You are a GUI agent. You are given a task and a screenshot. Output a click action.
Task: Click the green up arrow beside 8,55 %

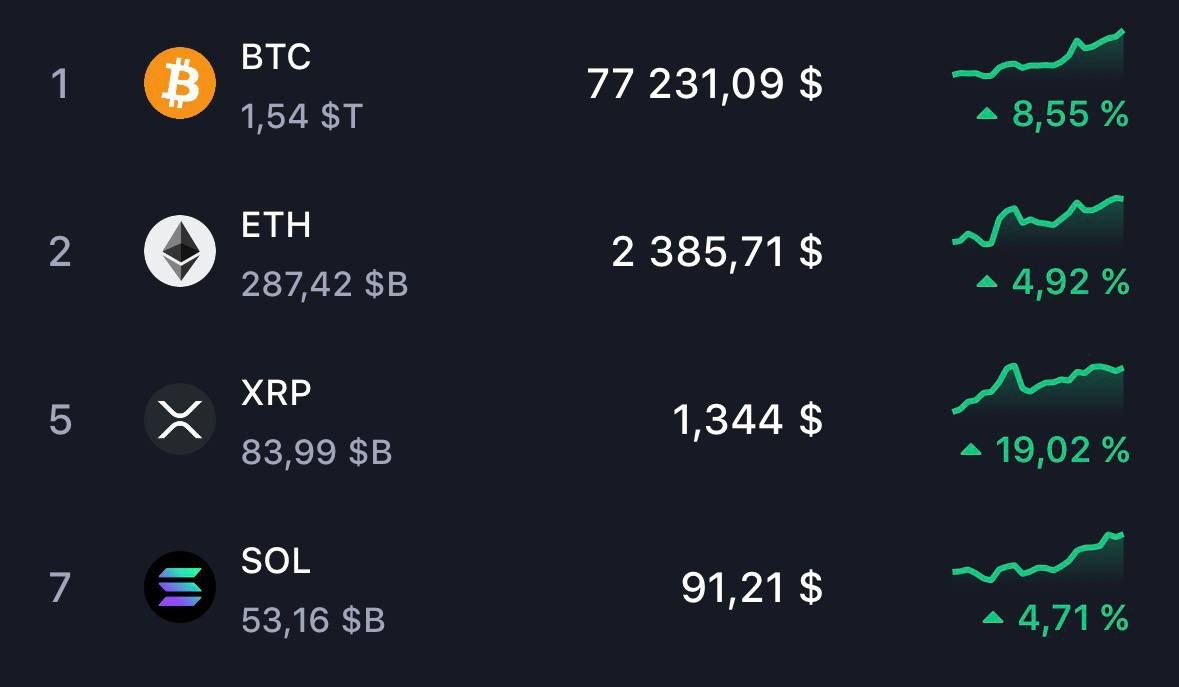pyautogui.click(x=987, y=114)
